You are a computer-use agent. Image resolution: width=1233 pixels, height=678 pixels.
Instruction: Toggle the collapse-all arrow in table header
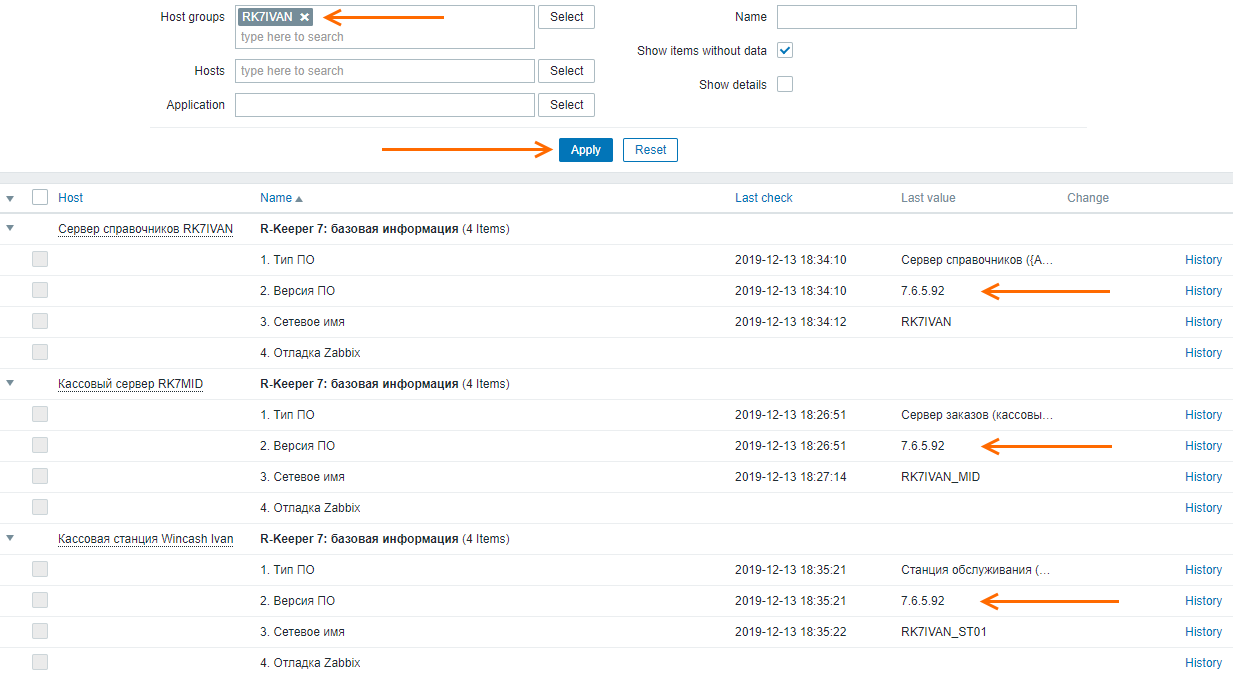click(x=10, y=198)
